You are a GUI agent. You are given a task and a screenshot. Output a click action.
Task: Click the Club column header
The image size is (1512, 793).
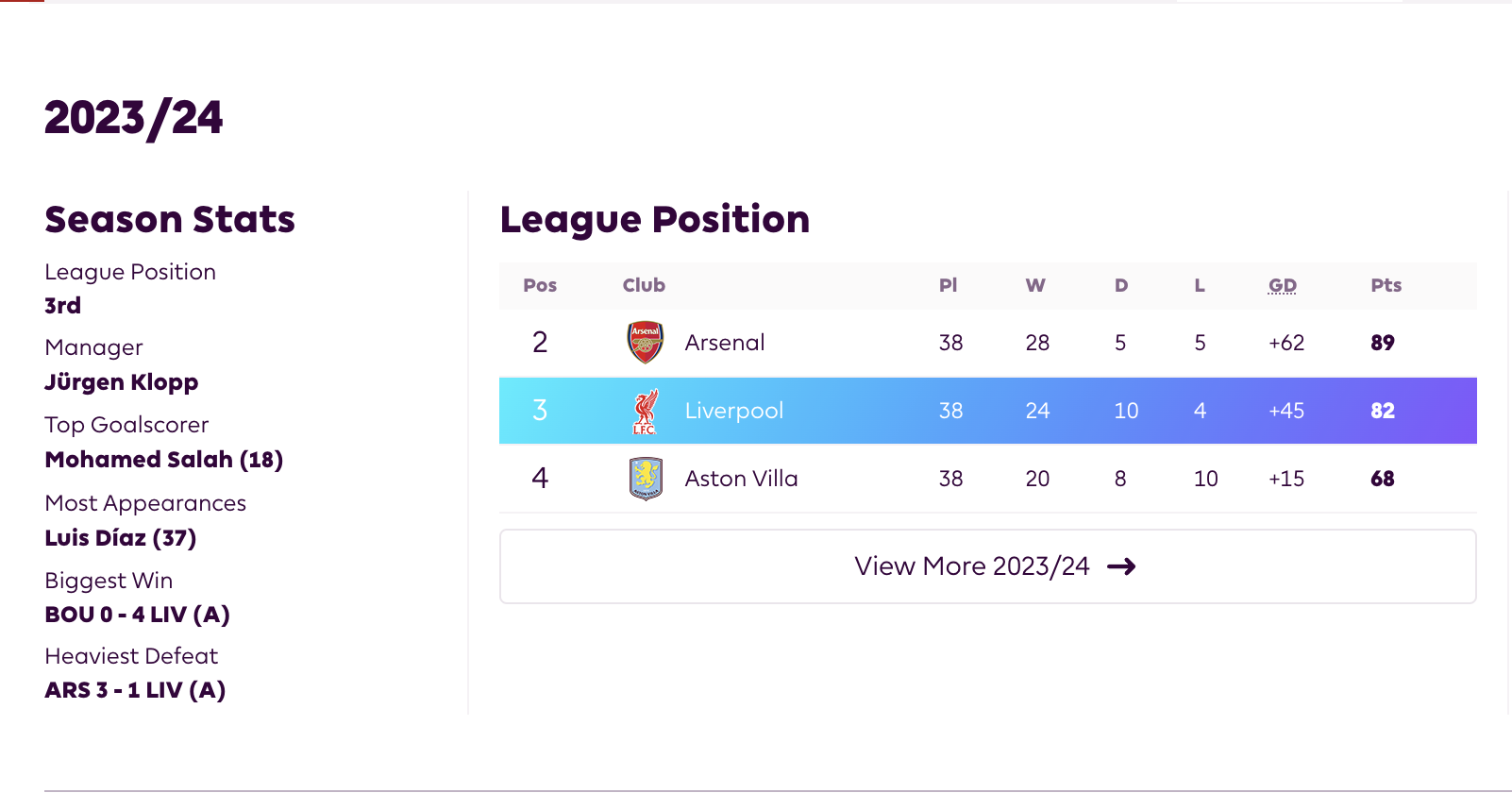click(x=644, y=285)
